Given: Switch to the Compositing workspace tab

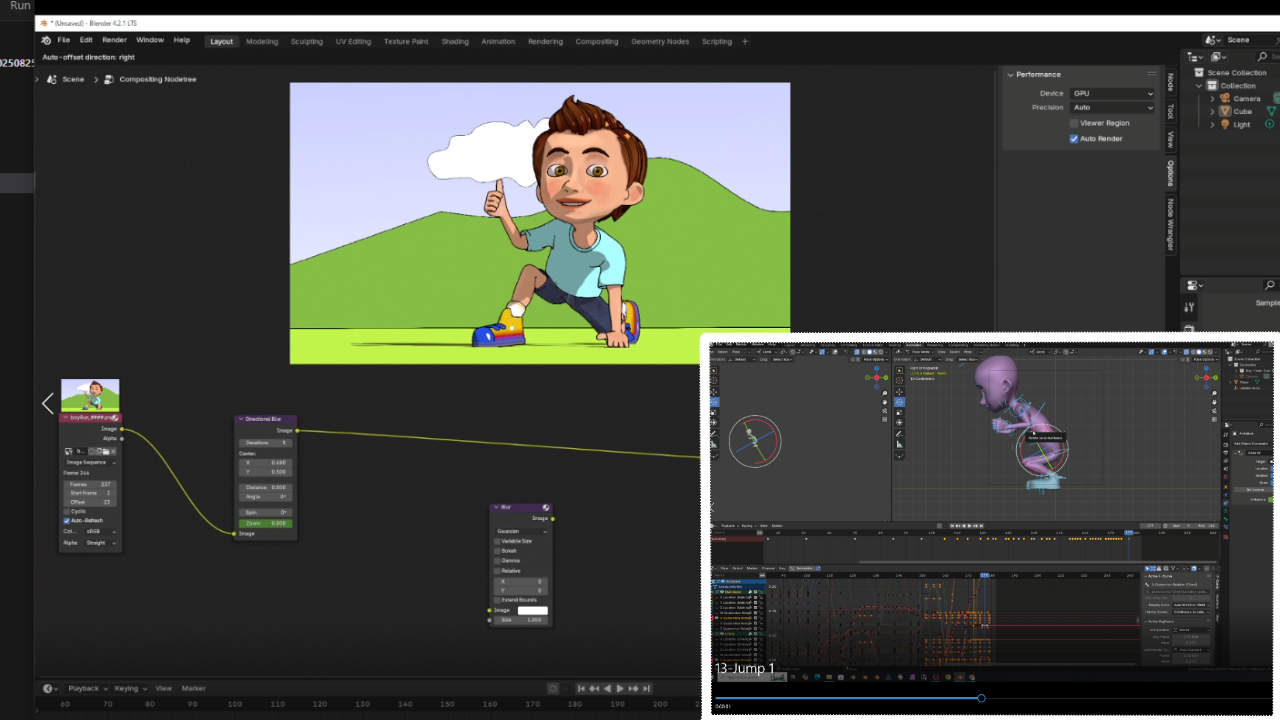Looking at the screenshot, I should pyautogui.click(x=596, y=41).
